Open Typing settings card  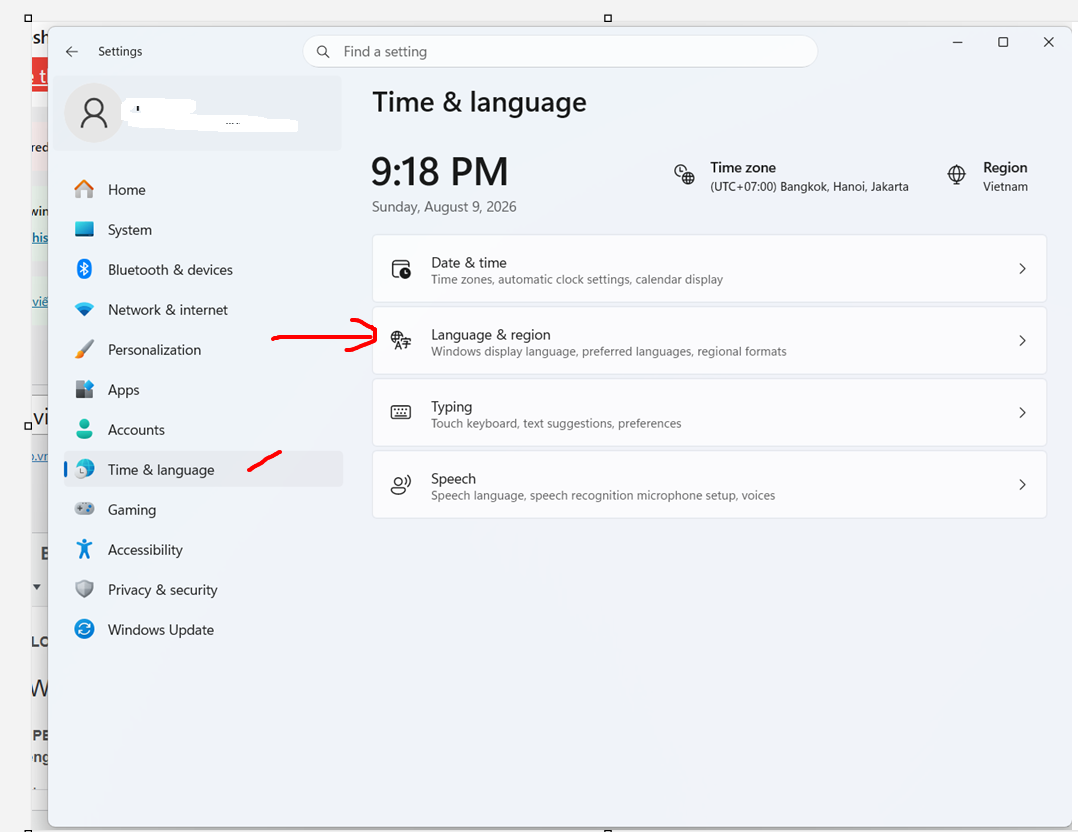(x=710, y=413)
